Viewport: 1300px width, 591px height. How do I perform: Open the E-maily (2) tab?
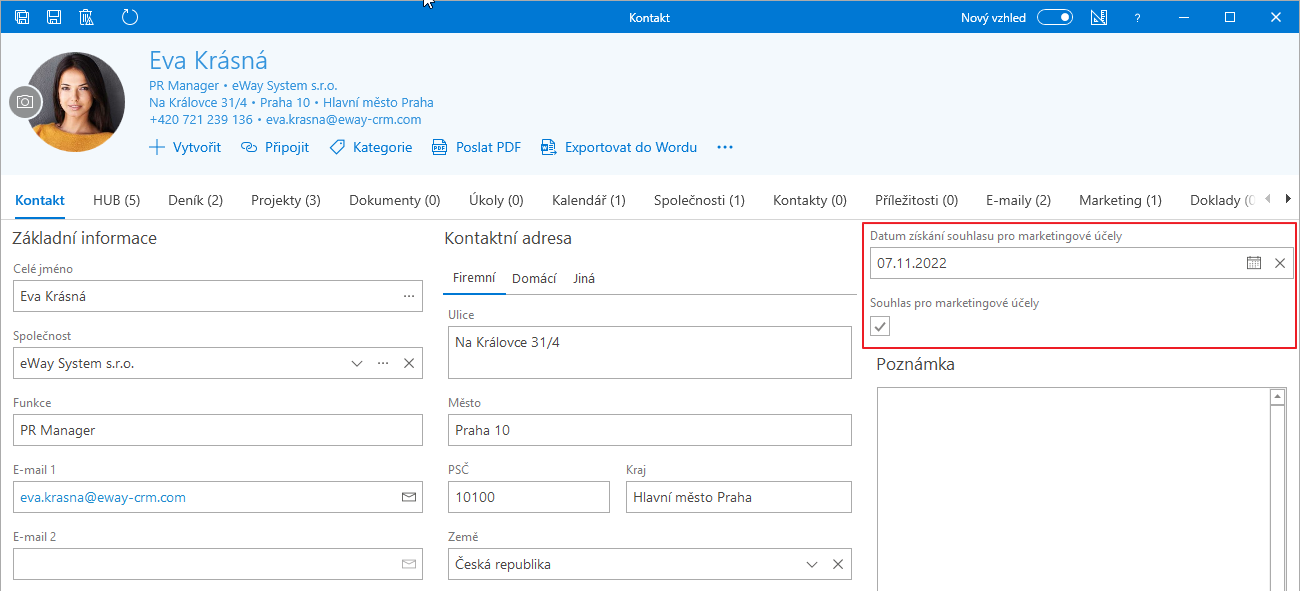[x=1018, y=200]
